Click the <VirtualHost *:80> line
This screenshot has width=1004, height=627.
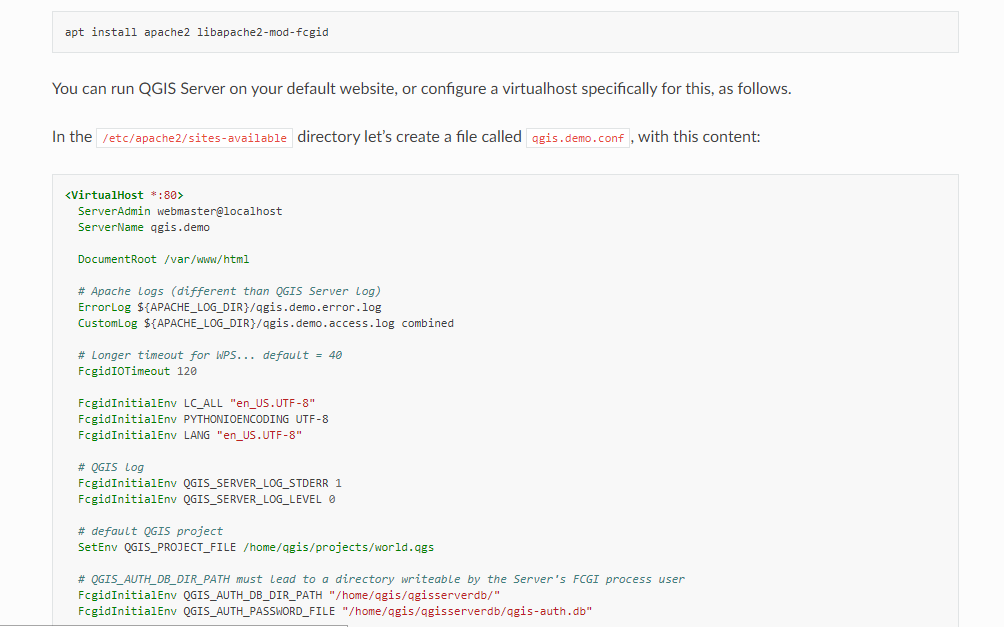tap(124, 195)
